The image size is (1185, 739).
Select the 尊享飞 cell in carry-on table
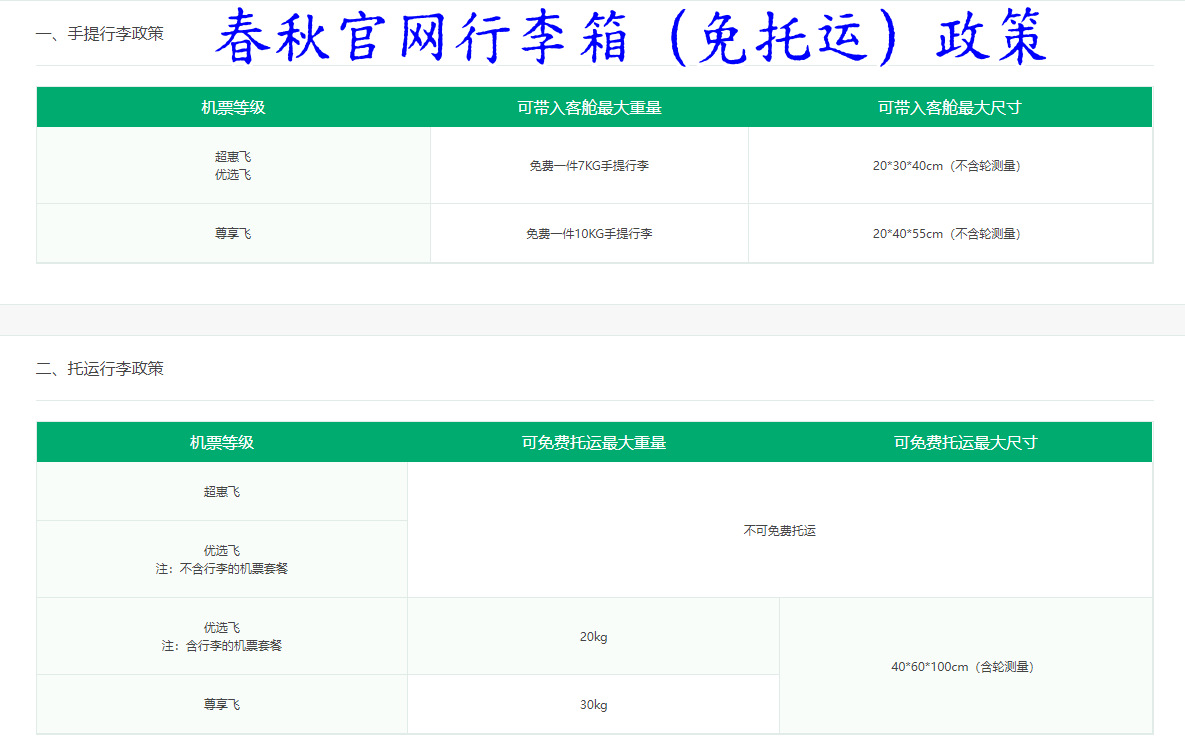point(234,233)
